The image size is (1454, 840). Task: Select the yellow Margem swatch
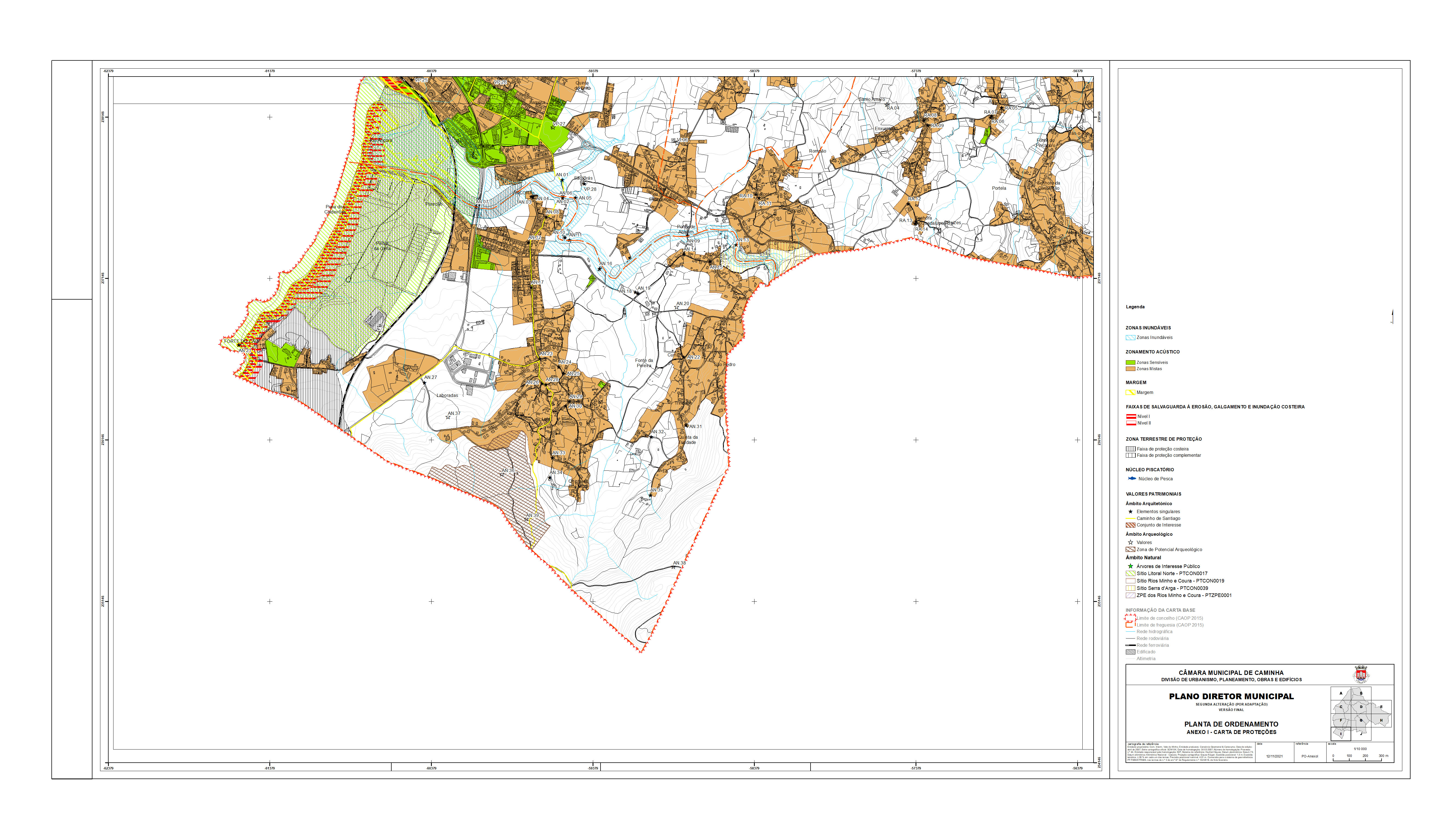click(1130, 392)
